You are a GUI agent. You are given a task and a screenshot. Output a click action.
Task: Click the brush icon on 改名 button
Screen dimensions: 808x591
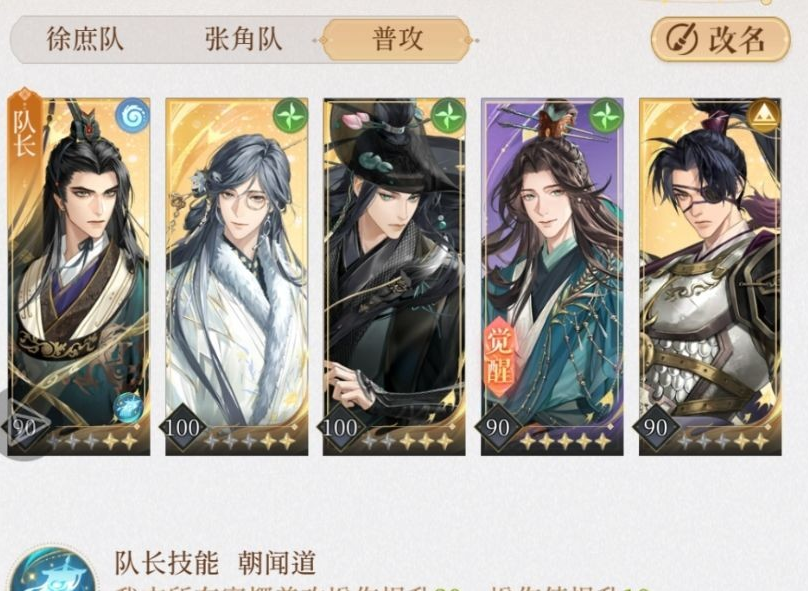pyautogui.click(x=681, y=40)
